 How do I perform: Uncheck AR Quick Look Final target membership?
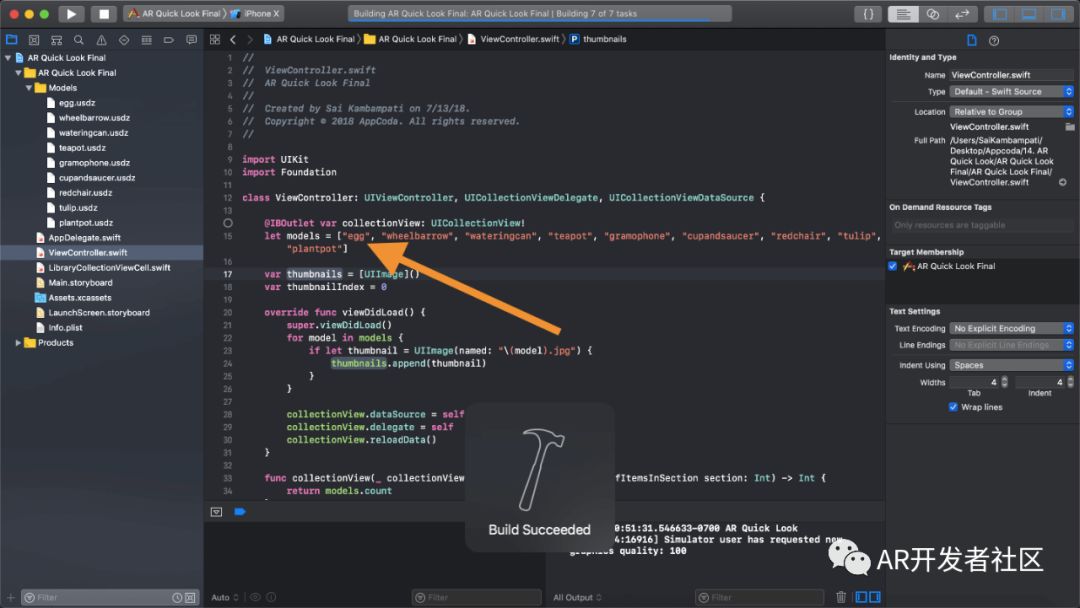click(x=893, y=266)
